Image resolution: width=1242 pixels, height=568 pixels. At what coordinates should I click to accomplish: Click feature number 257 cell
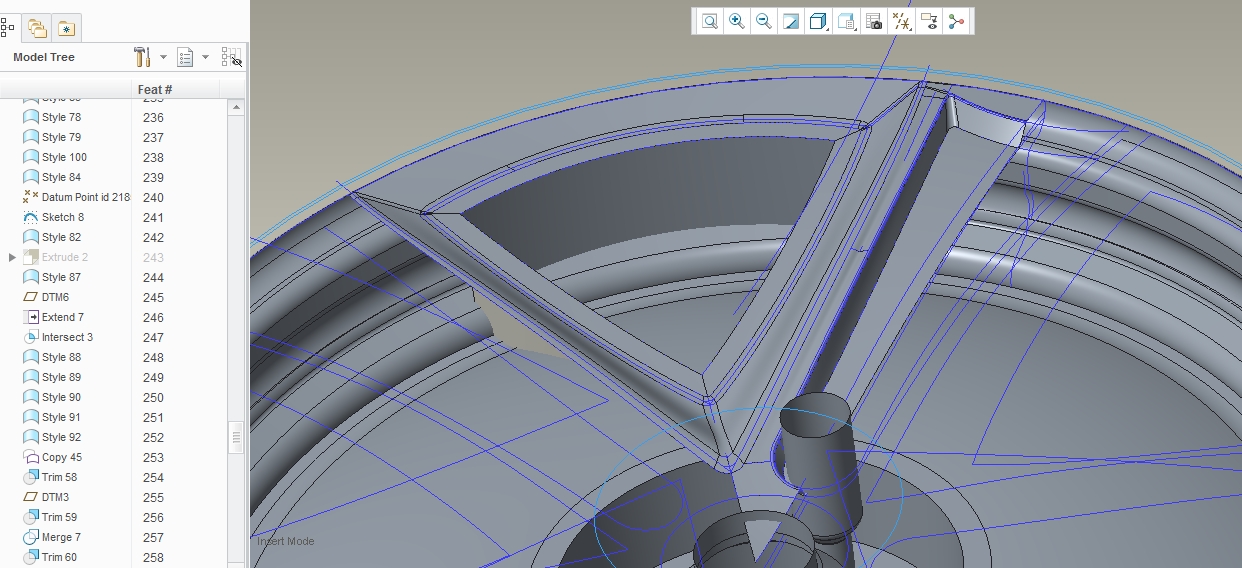[x=153, y=537]
